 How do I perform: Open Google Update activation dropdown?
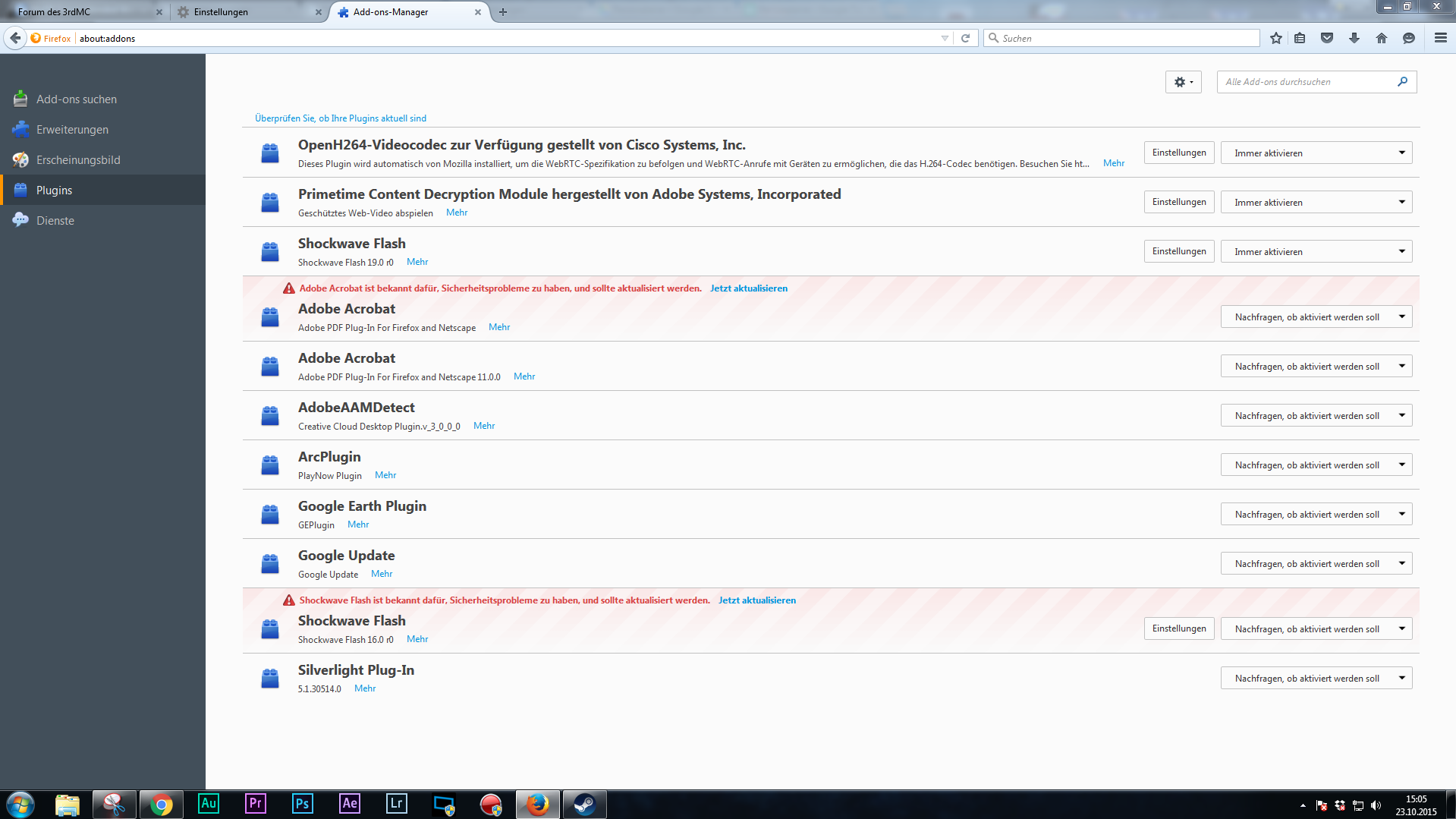1316,563
